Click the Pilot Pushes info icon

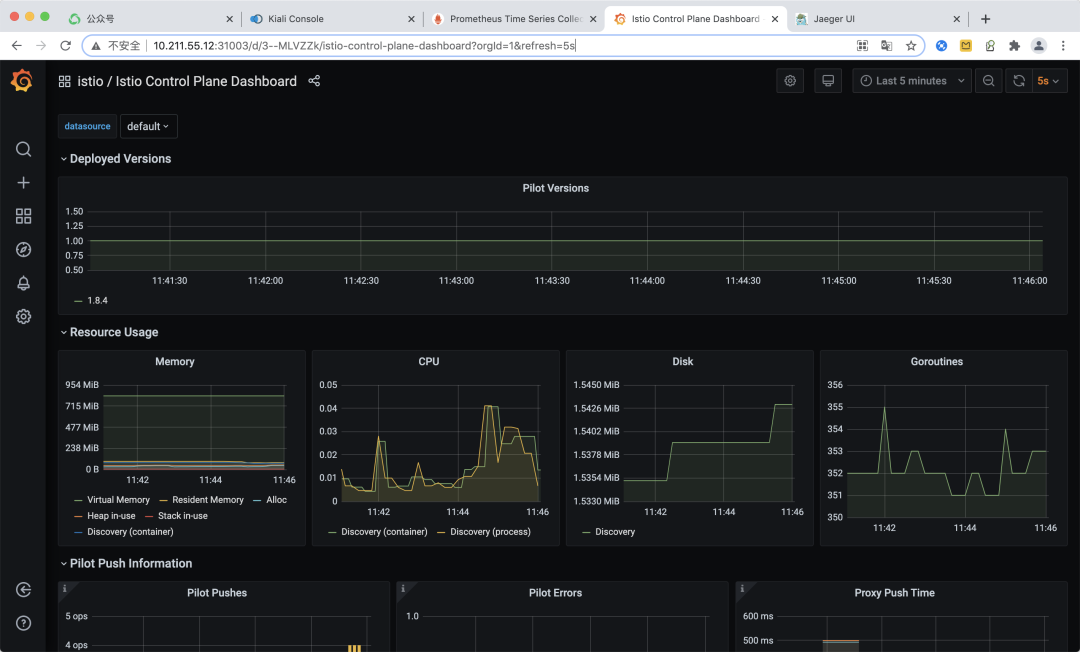(x=65, y=589)
